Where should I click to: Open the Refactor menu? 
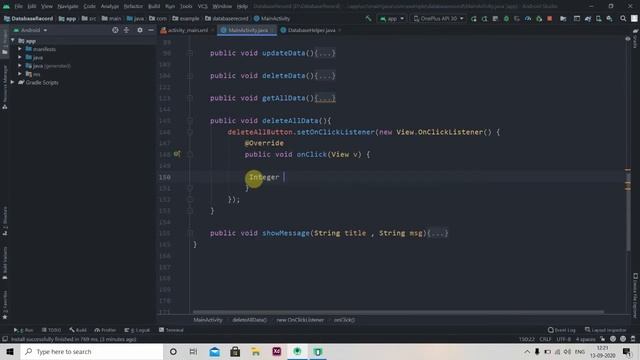pyautogui.click(x=133, y=6)
